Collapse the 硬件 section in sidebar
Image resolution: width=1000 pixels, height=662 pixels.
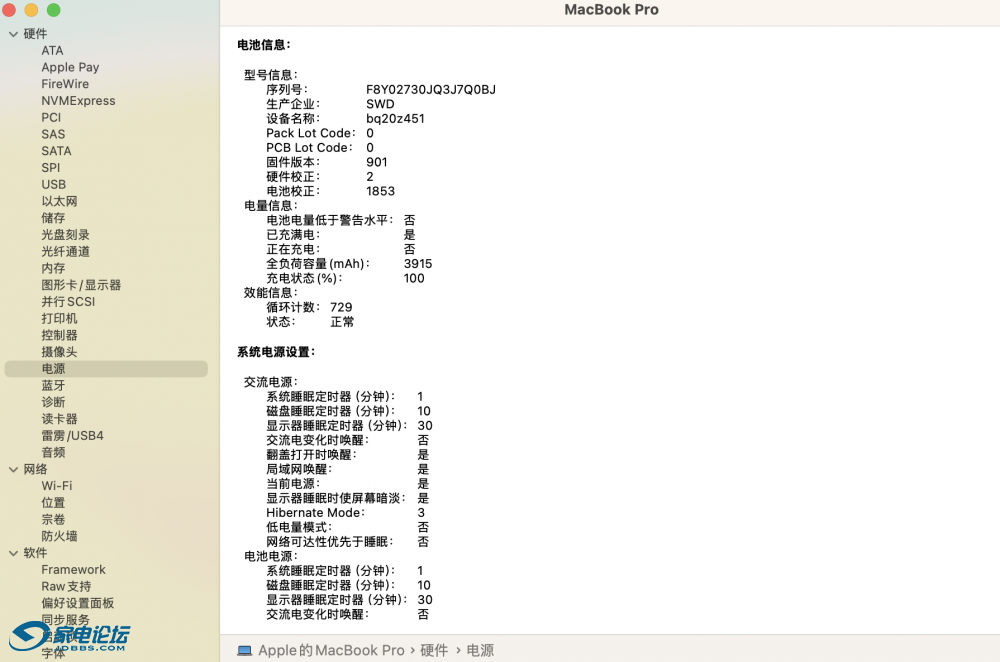tap(13, 34)
